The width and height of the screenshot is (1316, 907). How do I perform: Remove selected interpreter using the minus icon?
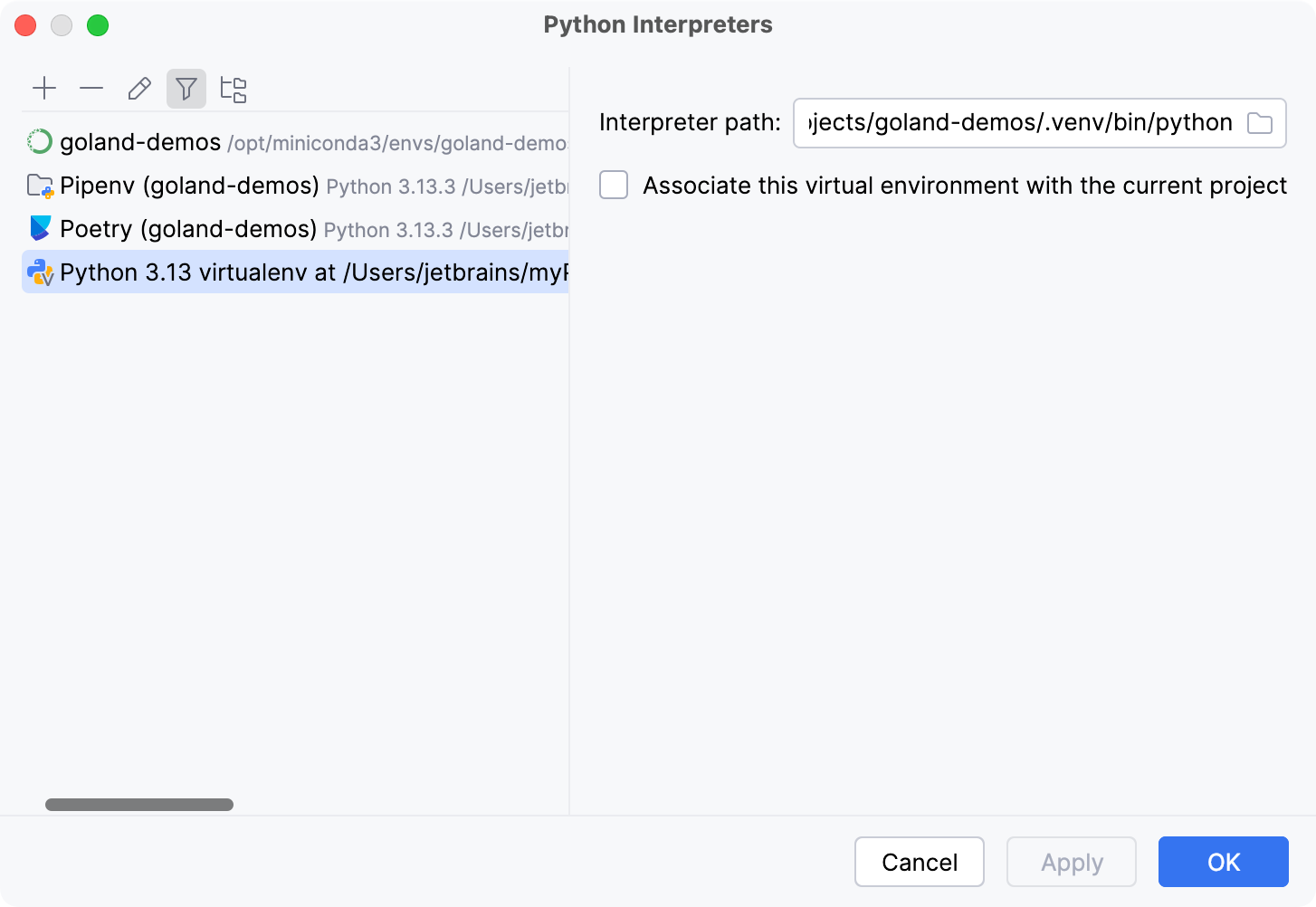[x=91, y=88]
